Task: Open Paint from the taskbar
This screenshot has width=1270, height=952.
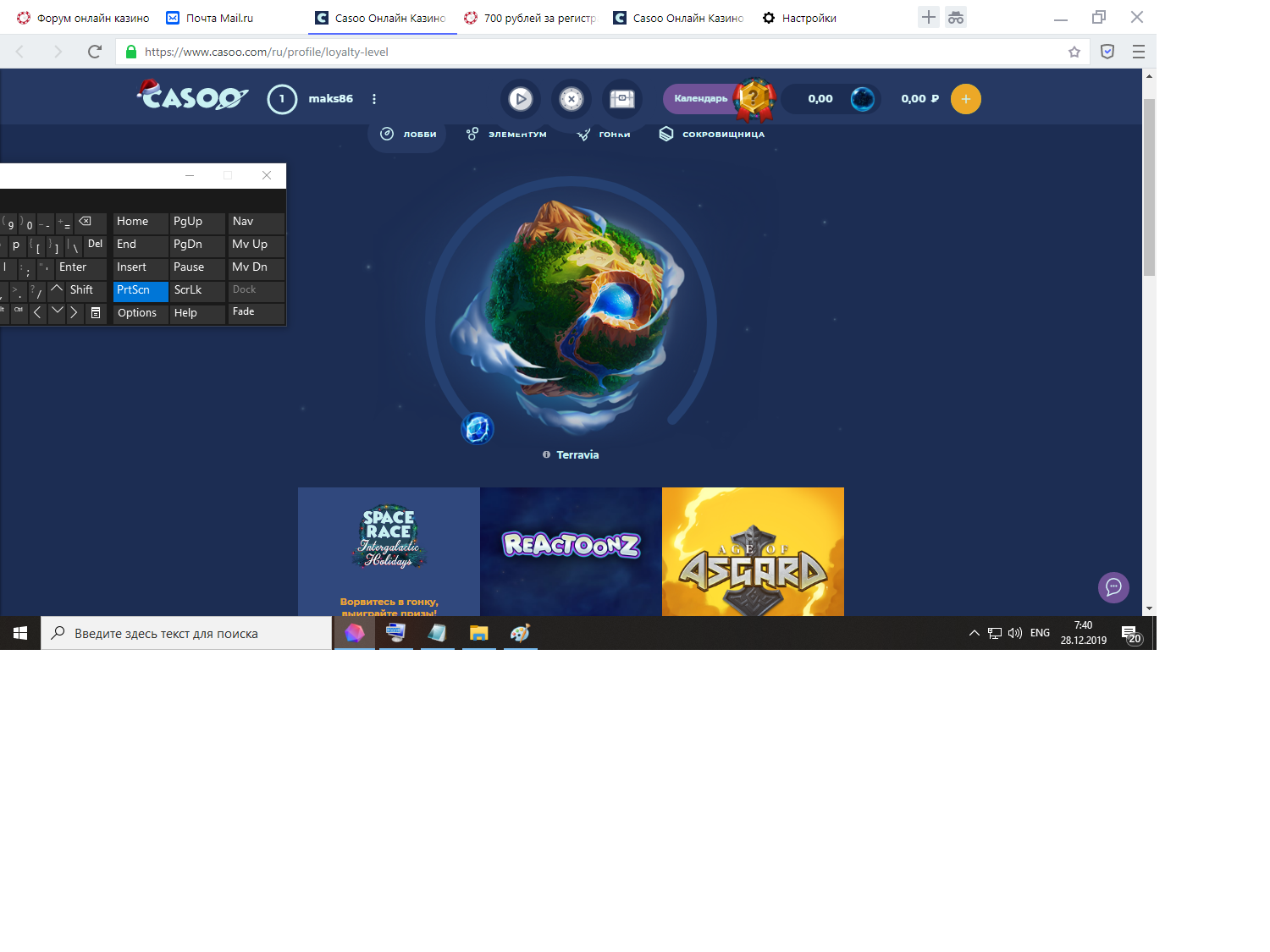Action: click(x=520, y=633)
